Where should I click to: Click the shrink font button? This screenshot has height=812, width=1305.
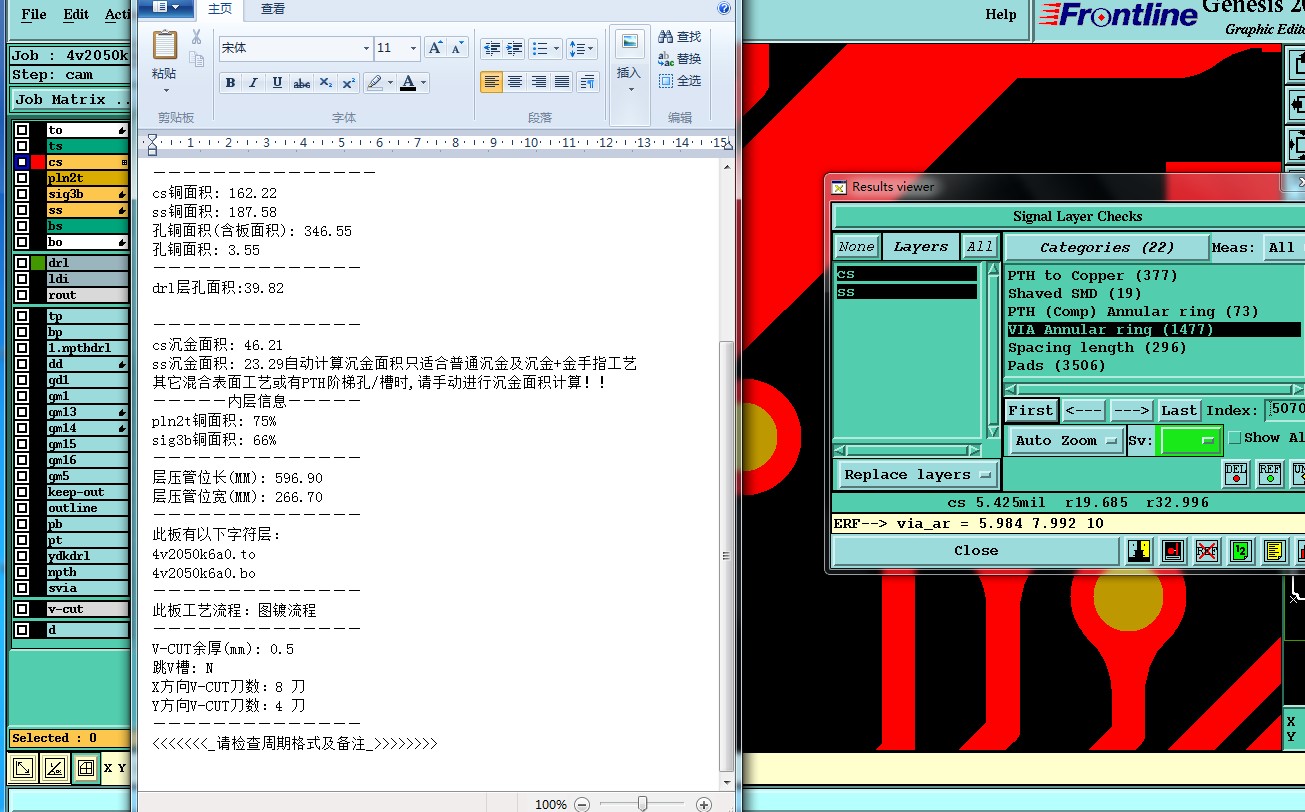coord(457,48)
